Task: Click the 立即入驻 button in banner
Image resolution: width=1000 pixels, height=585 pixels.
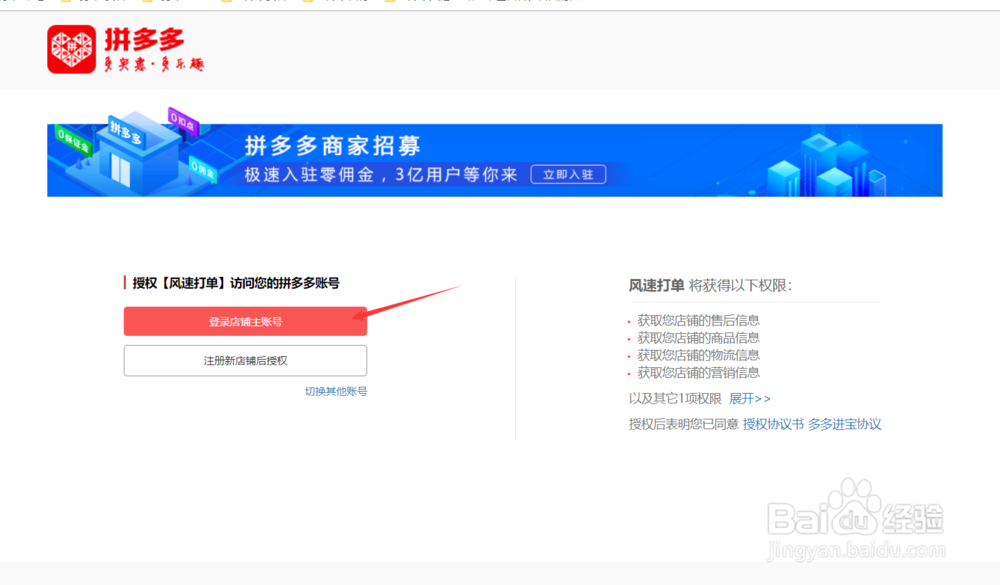Action: tap(568, 175)
